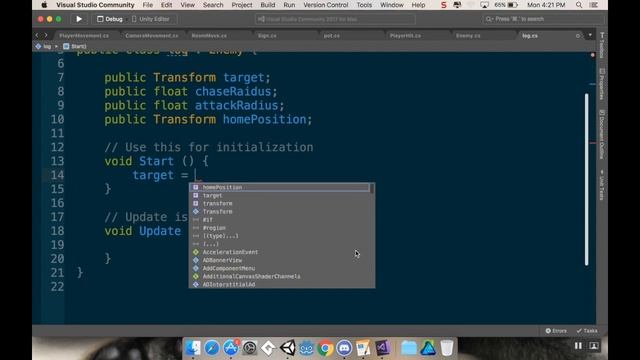Navigate forward with right arrow near tabs
640x360 pixels.
tap(46, 36)
